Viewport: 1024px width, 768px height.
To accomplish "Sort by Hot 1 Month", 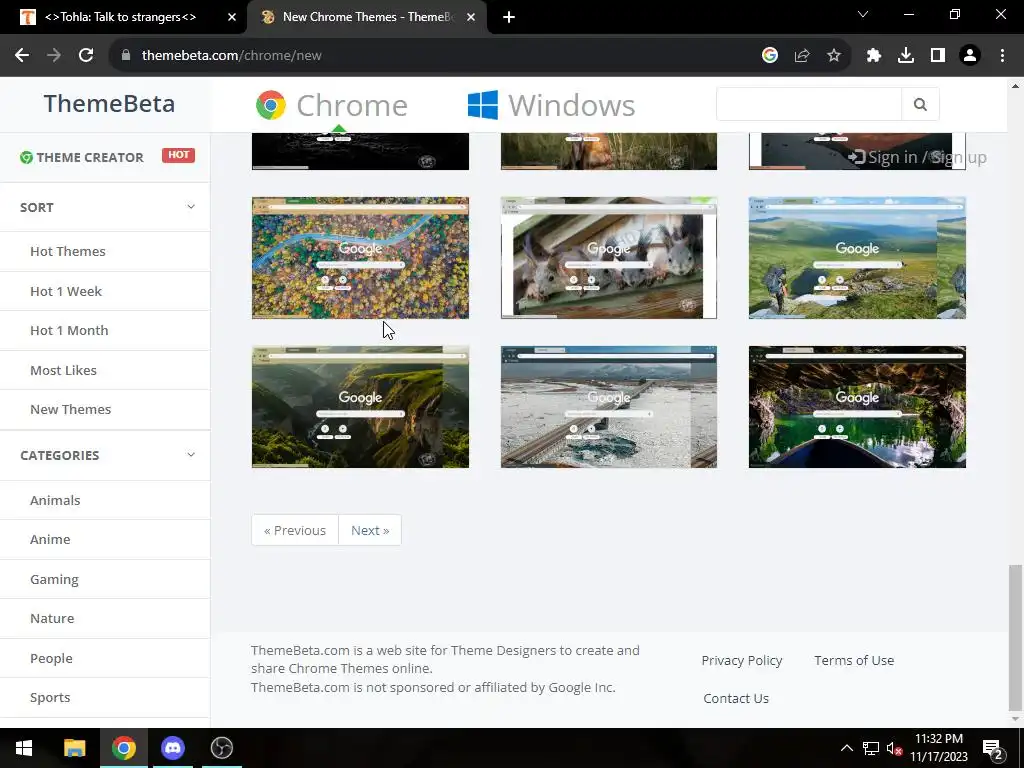I will (69, 330).
